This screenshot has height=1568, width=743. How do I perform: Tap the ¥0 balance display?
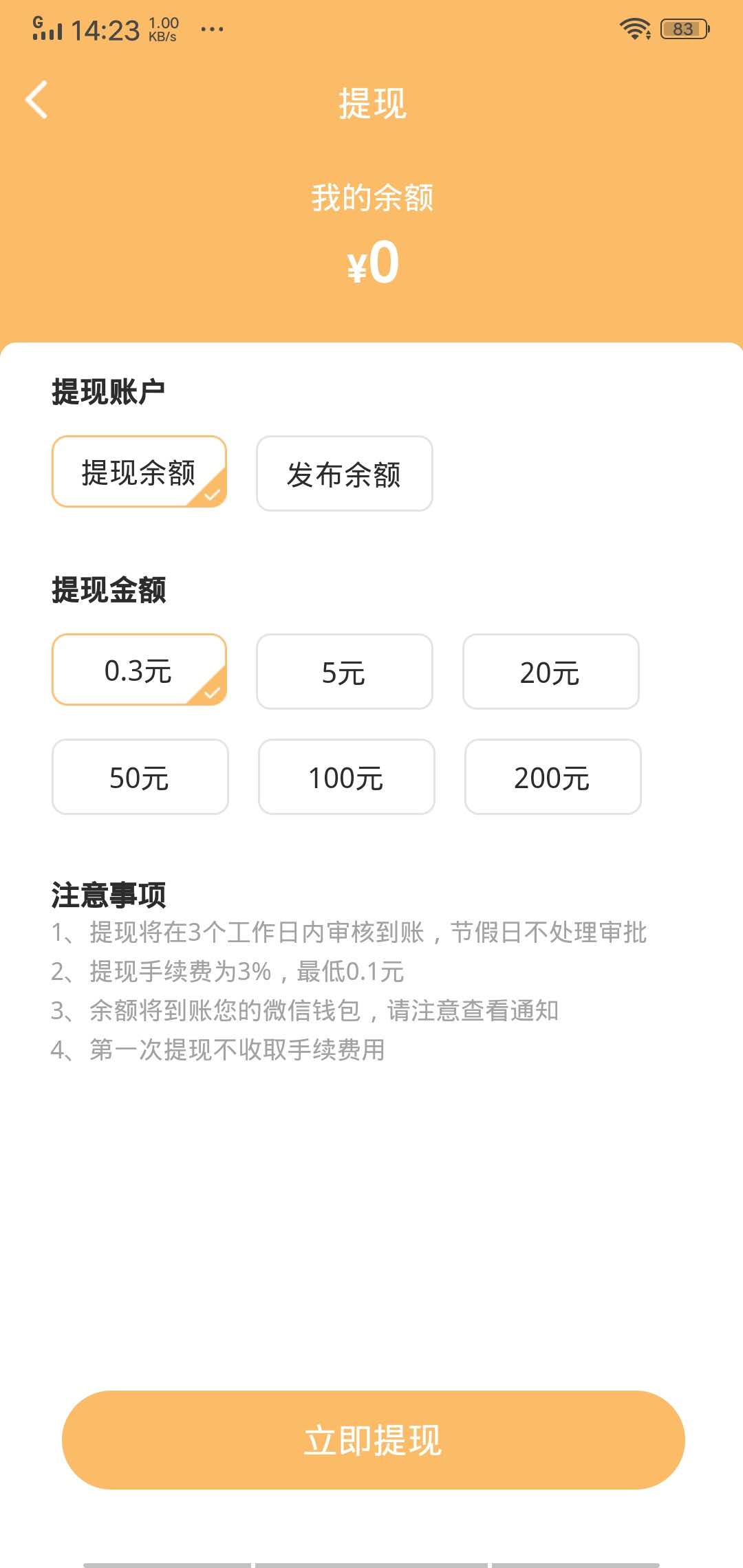coord(371,265)
